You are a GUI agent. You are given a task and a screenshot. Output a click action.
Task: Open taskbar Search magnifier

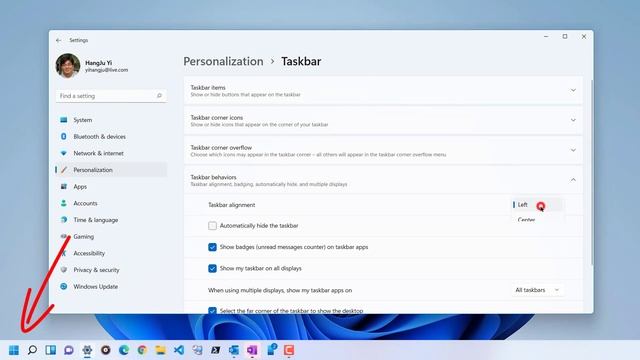point(32,350)
